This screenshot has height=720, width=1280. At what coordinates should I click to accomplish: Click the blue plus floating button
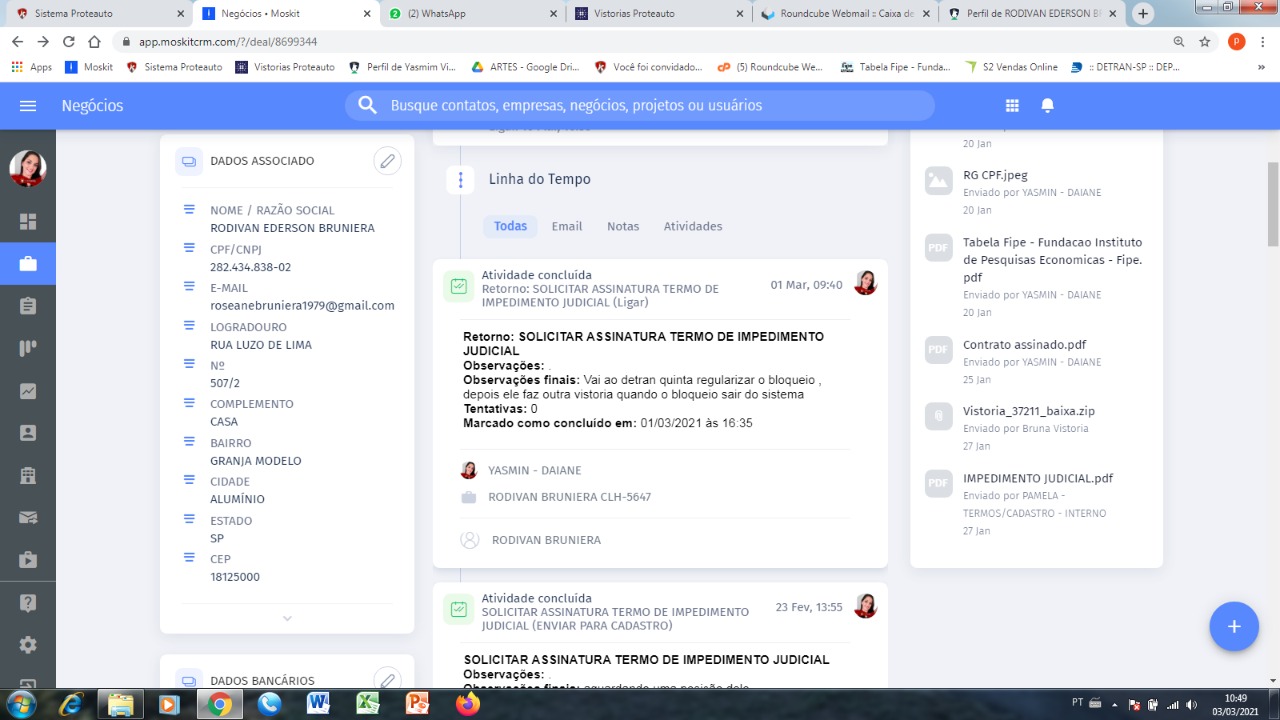click(x=1234, y=627)
